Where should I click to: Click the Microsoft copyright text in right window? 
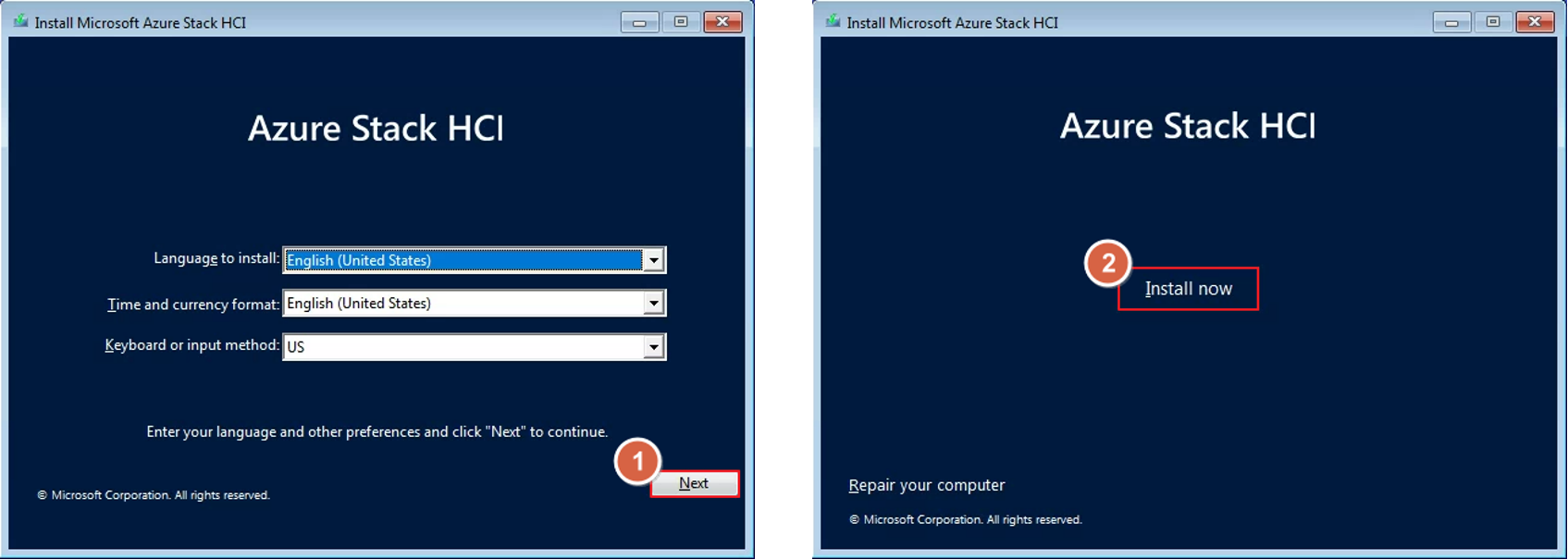click(966, 520)
